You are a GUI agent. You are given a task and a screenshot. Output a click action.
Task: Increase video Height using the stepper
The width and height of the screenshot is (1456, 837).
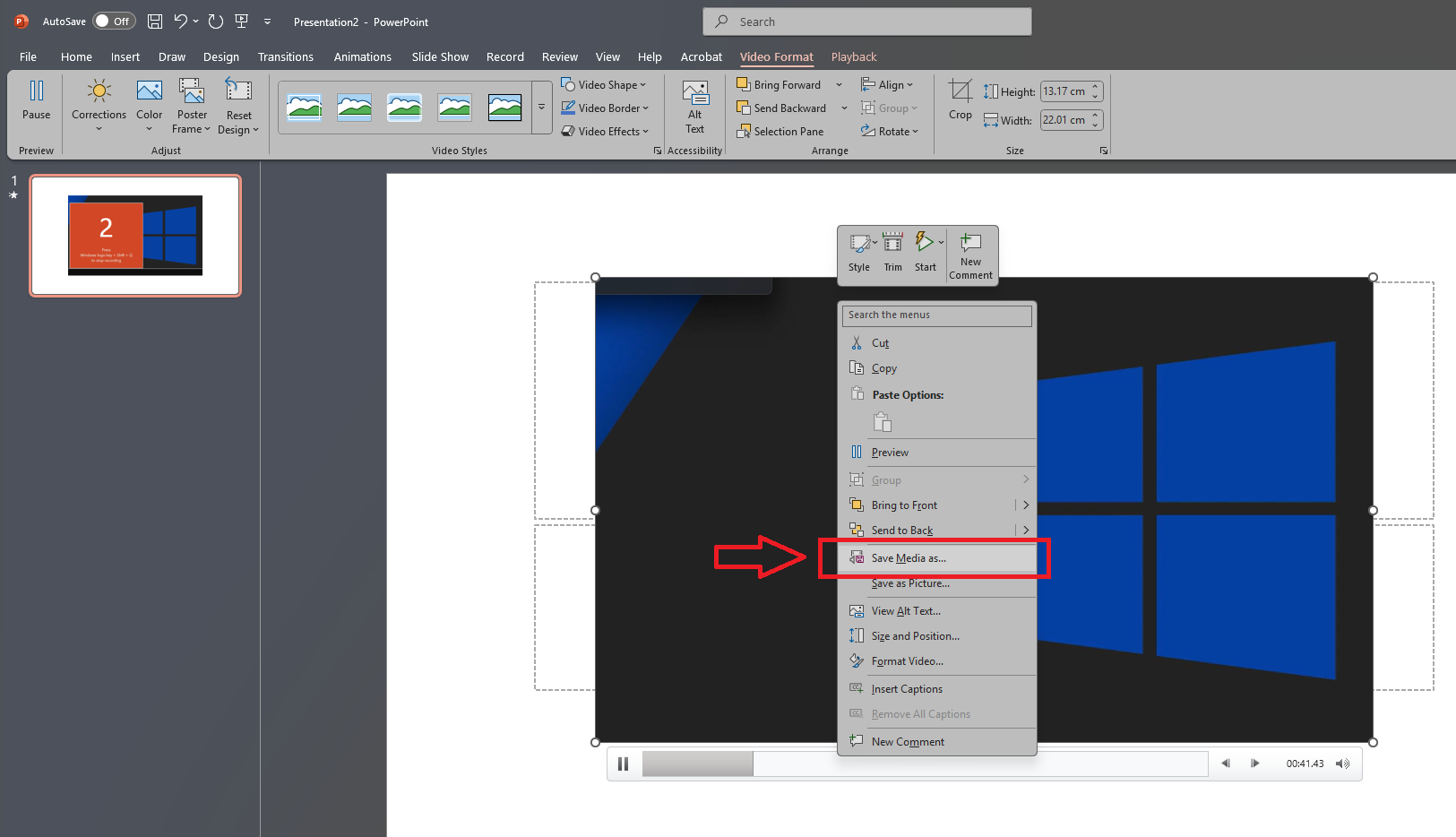(x=1095, y=86)
